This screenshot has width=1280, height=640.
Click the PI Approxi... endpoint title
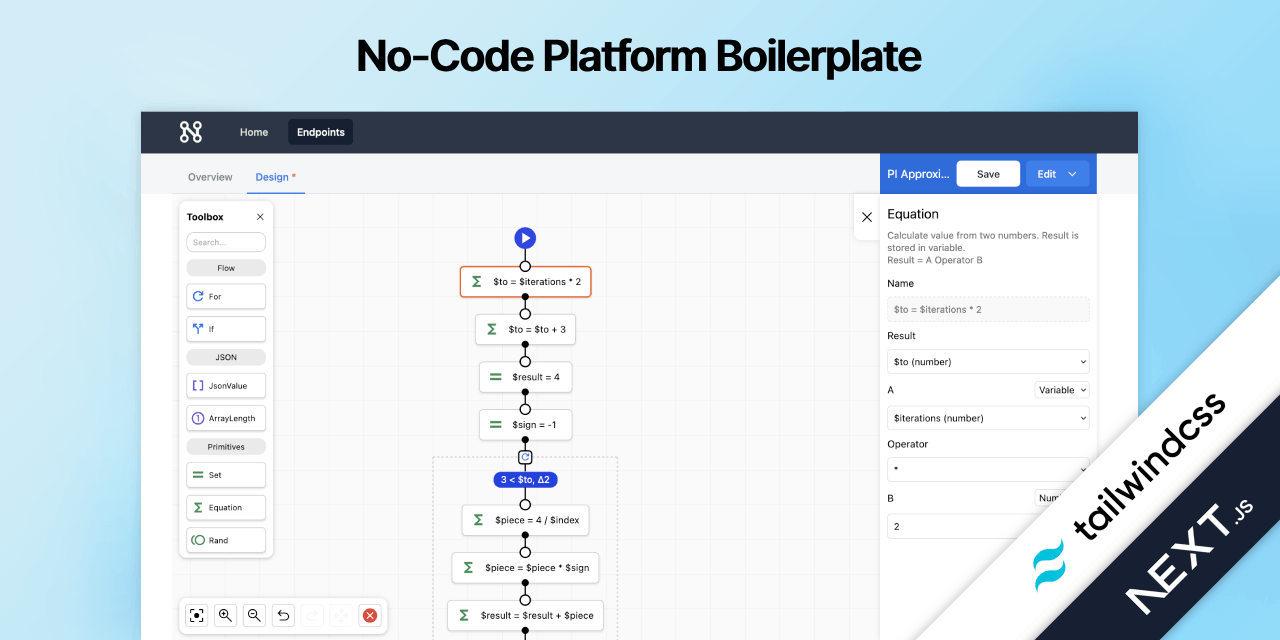918,174
